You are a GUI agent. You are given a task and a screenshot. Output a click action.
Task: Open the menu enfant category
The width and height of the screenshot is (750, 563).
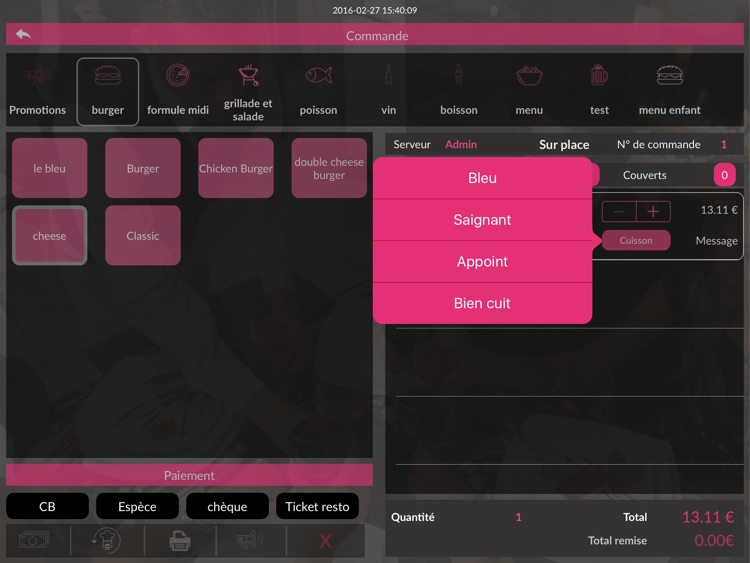[x=669, y=91]
